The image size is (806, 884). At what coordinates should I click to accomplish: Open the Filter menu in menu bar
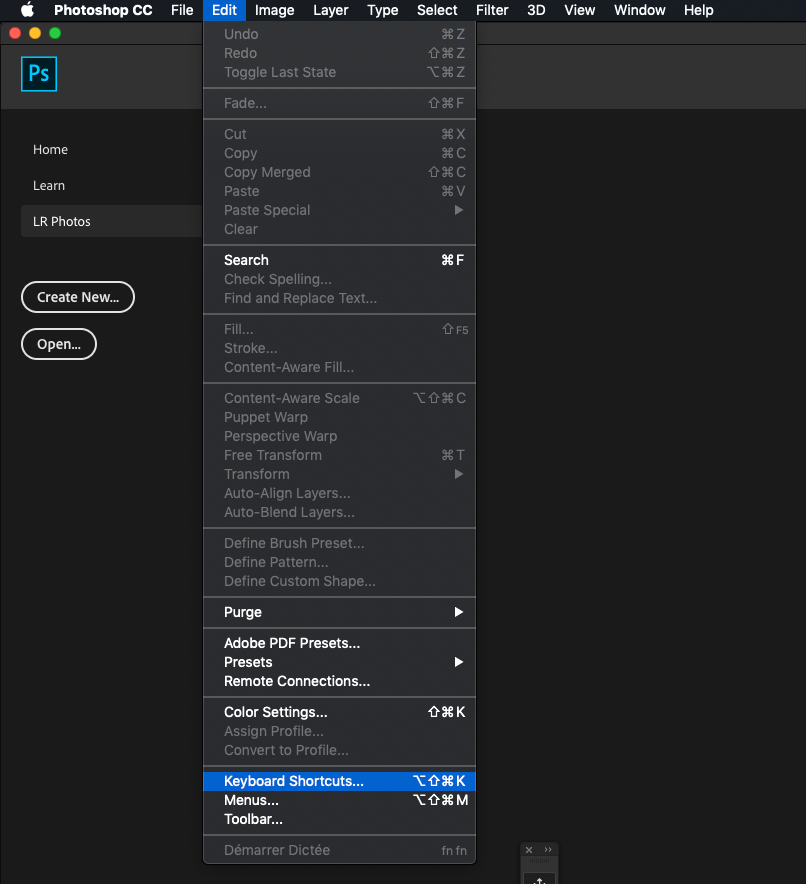(x=492, y=11)
